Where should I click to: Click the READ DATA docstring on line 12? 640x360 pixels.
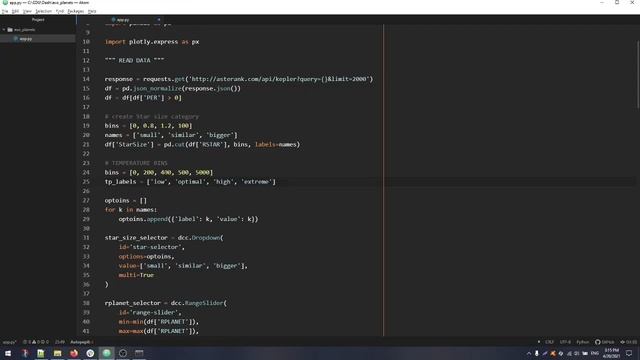(x=134, y=60)
